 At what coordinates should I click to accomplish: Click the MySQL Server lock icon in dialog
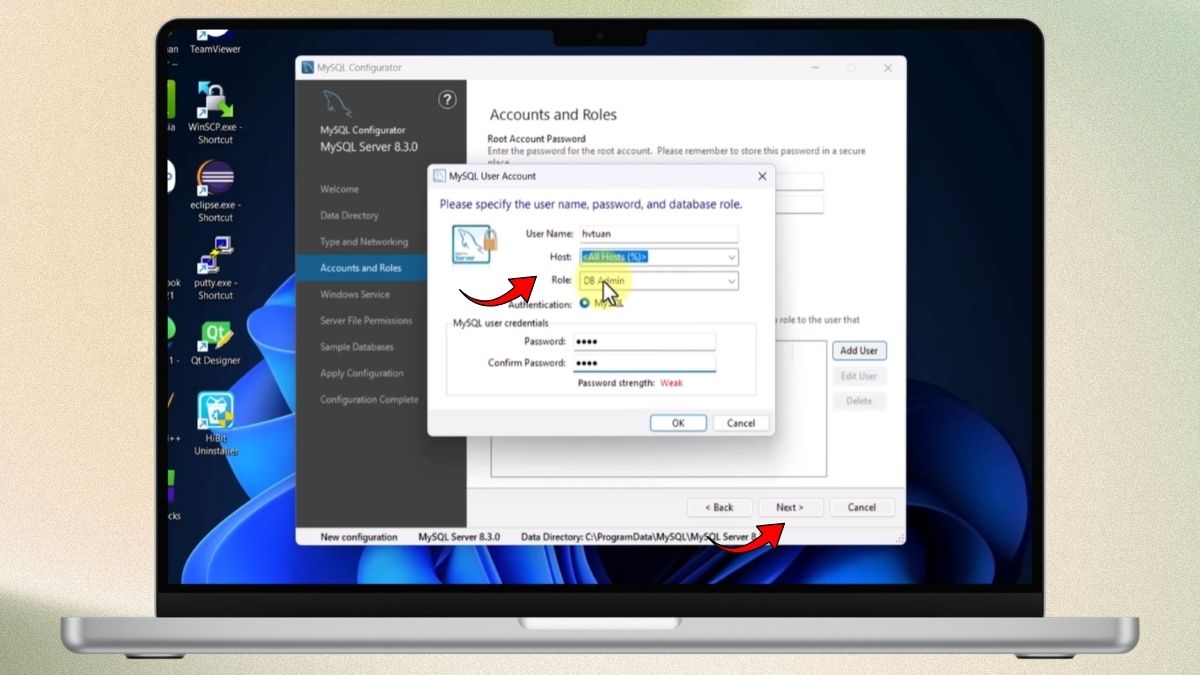pos(474,246)
